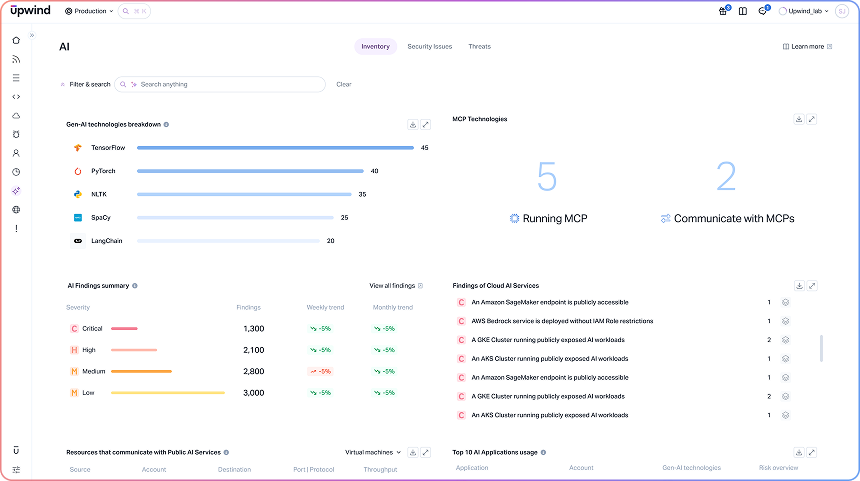Click the SJ user avatar

pos(842,11)
